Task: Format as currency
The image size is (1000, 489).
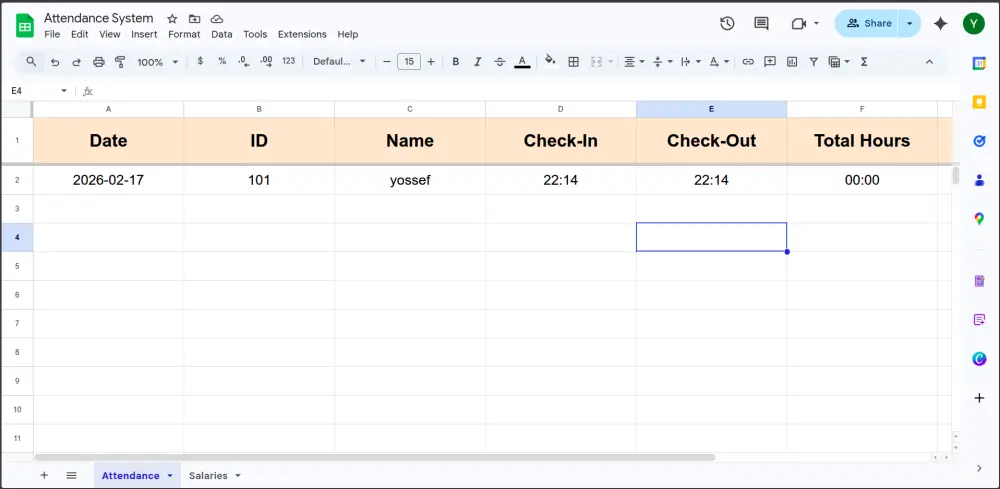Action: click(x=200, y=61)
